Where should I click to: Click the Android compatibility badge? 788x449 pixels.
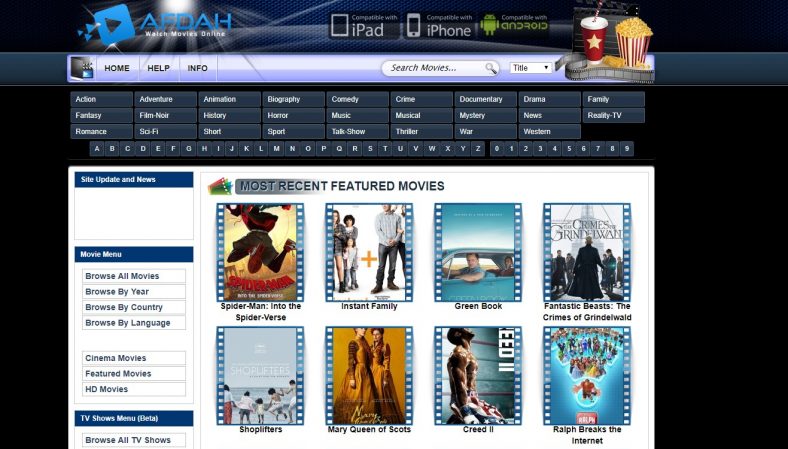(x=514, y=25)
